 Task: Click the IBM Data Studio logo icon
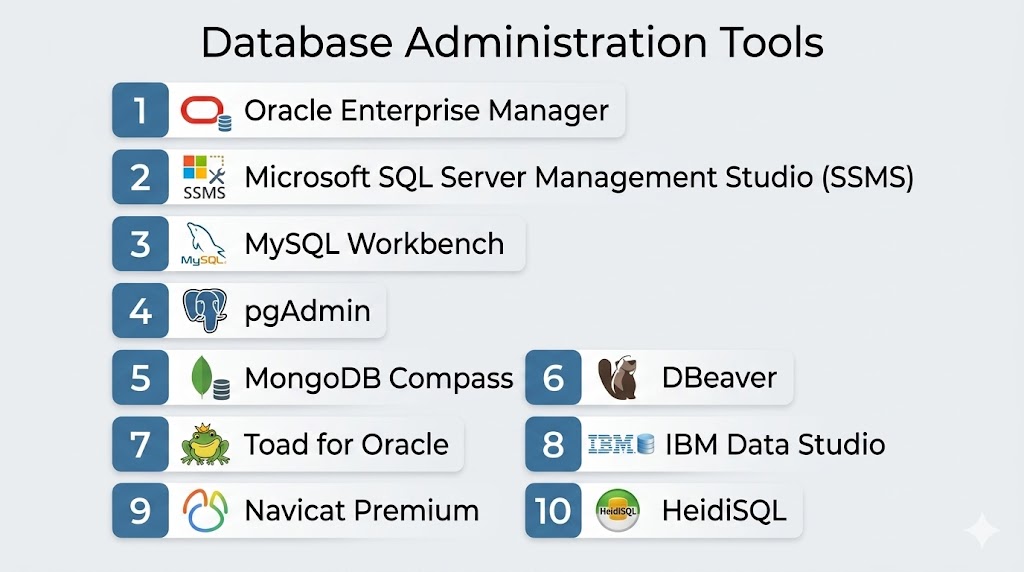pyautogui.click(x=620, y=445)
